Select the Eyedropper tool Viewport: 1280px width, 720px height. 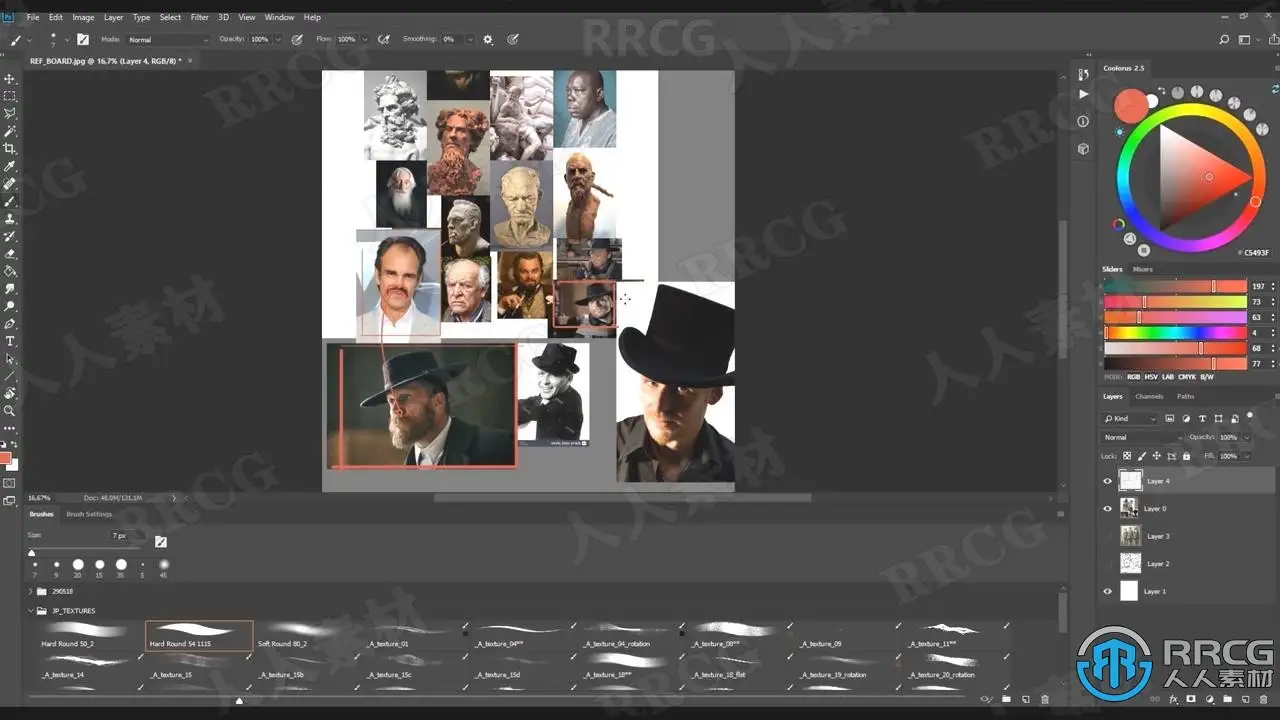click(x=10, y=166)
